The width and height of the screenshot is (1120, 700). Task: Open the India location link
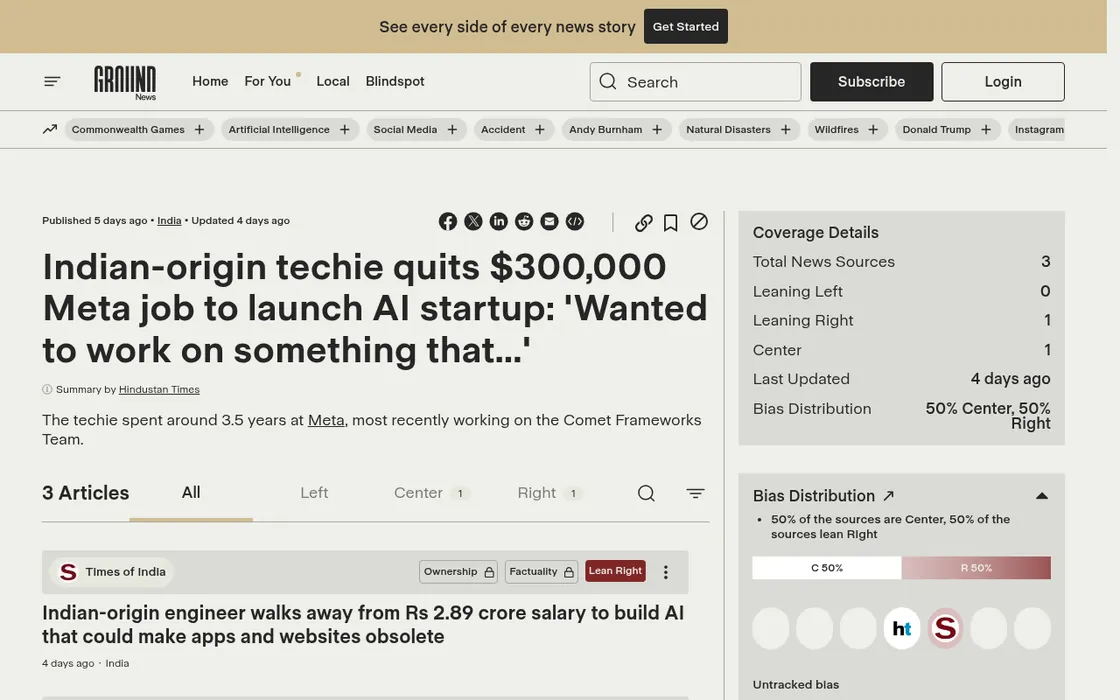point(169,221)
